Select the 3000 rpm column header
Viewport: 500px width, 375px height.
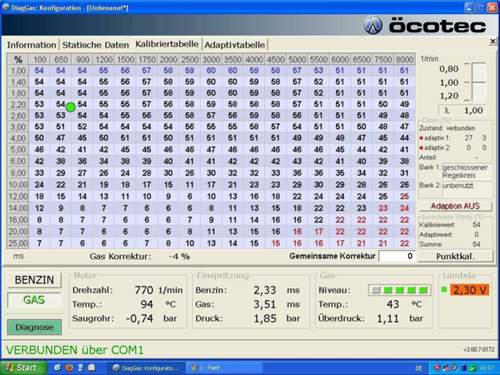(x=211, y=60)
